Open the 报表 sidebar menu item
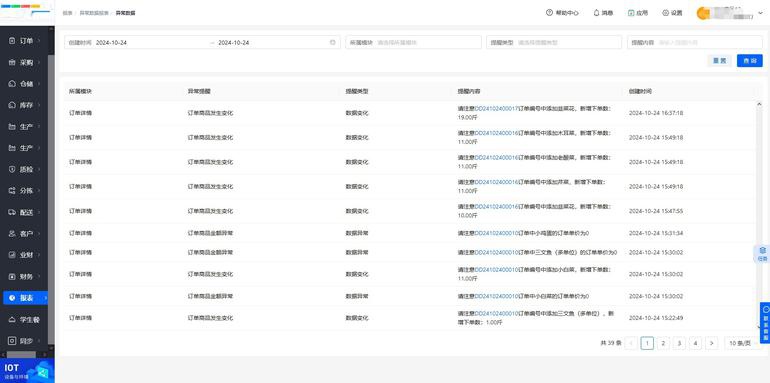The width and height of the screenshot is (770, 383). point(26,298)
